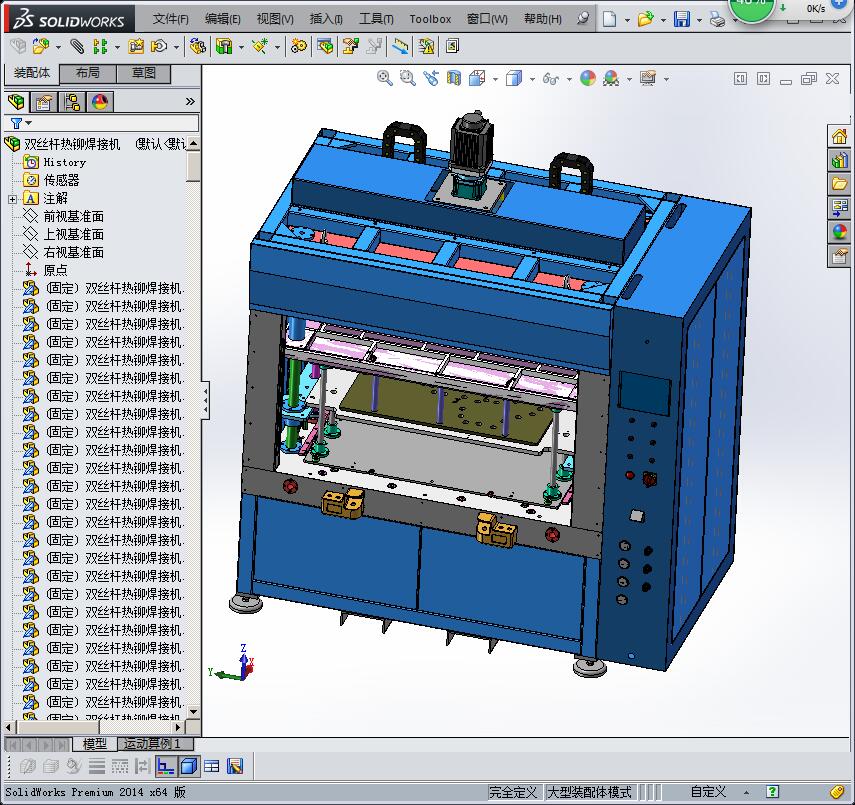Click the Bill of Materials icon
Viewport: 855px width, 805px height.
pyautogui.click(x=325, y=46)
